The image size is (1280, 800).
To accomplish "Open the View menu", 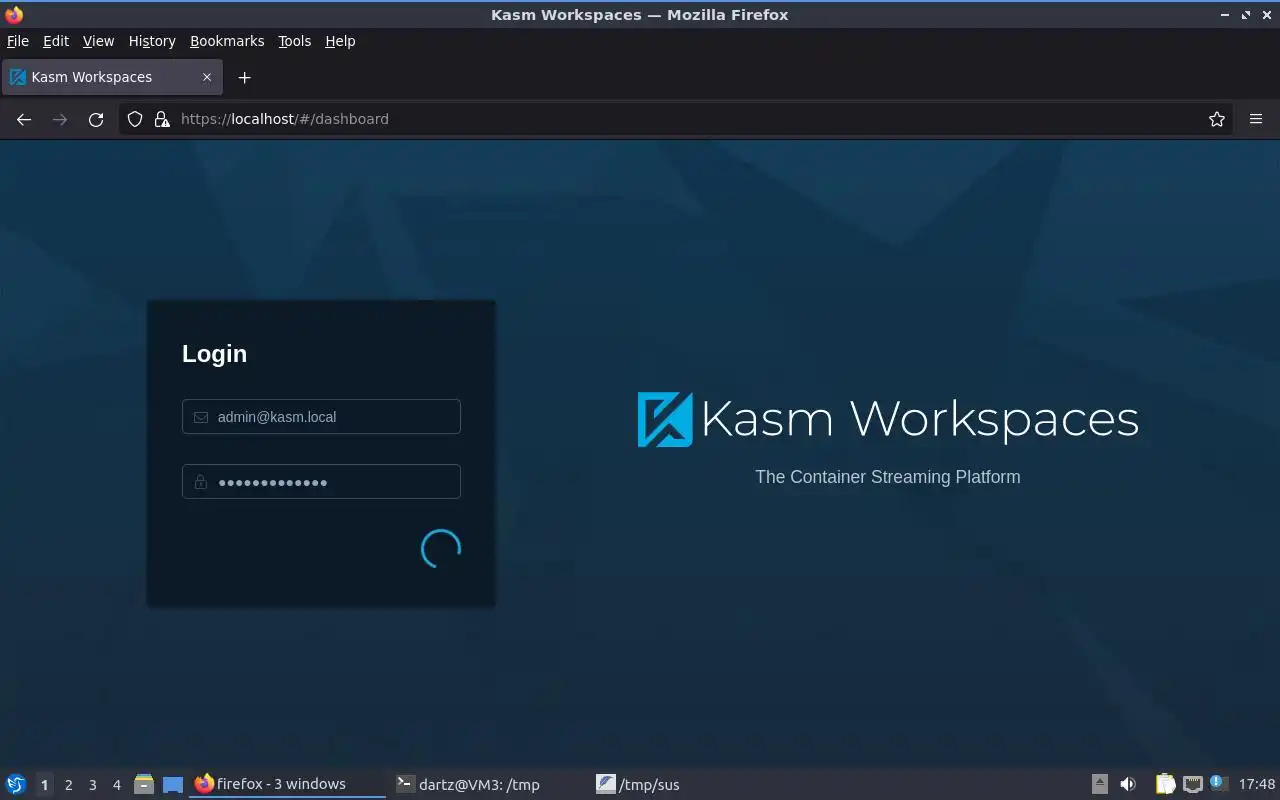I will coord(98,41).
